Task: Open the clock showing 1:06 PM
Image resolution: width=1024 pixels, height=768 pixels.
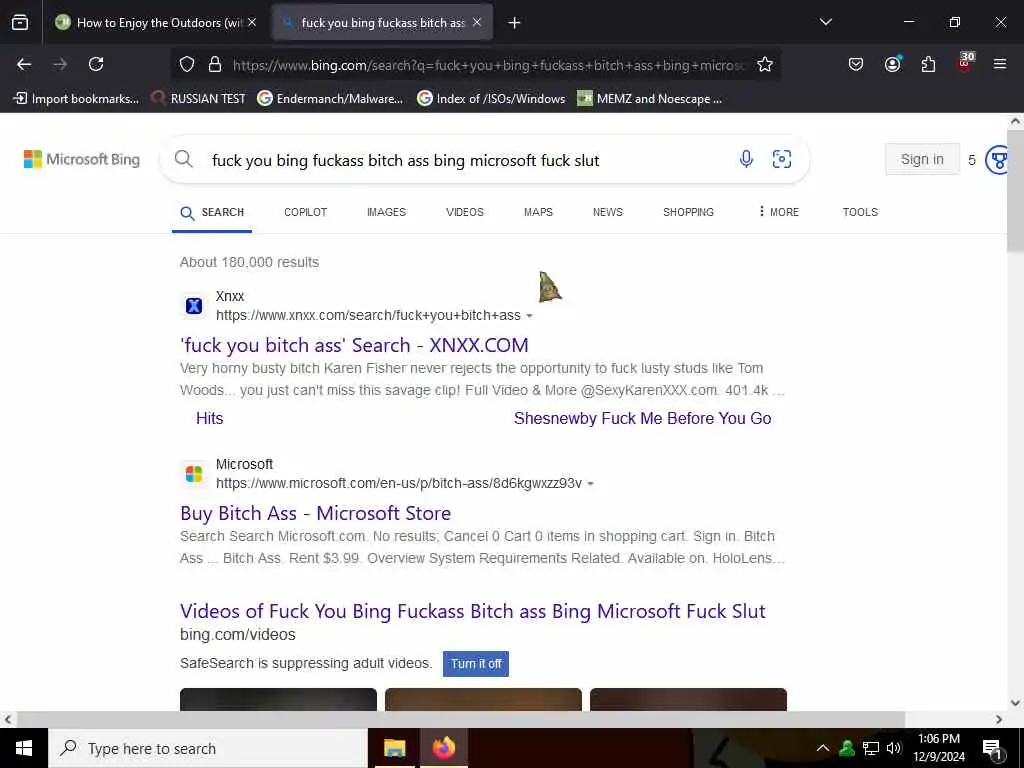Action: point(939,748)
